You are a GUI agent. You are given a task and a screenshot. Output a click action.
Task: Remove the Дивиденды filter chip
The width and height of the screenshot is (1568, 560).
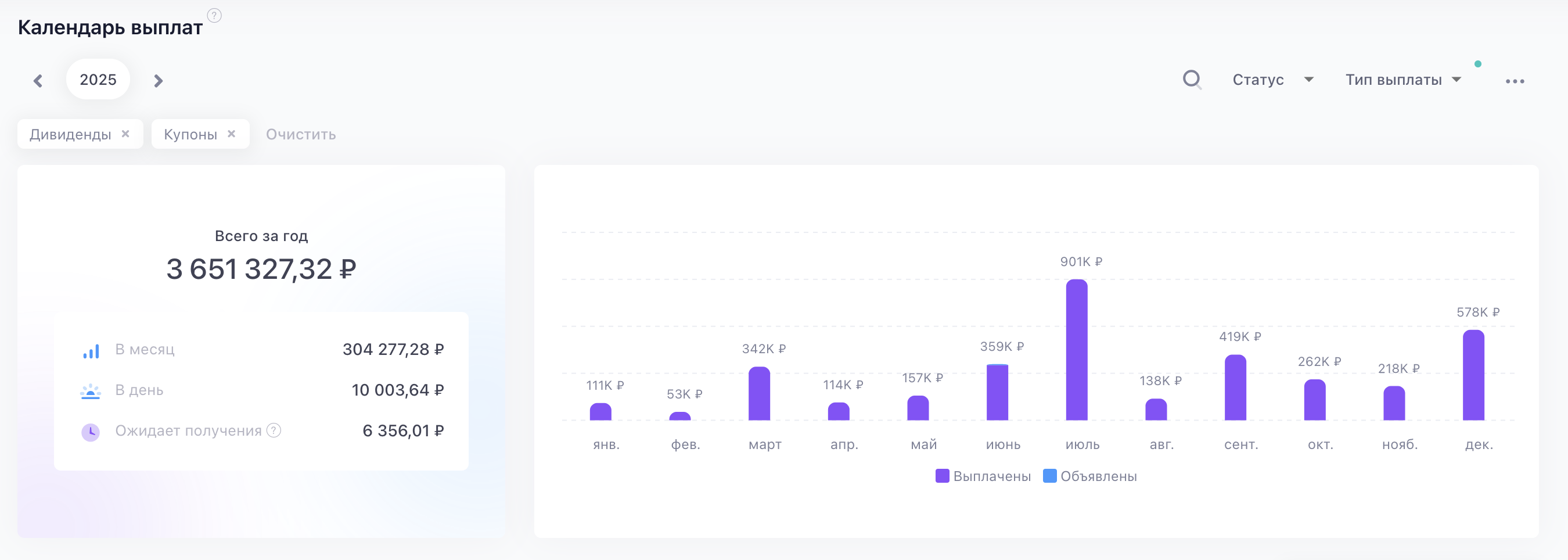[125, 134]
